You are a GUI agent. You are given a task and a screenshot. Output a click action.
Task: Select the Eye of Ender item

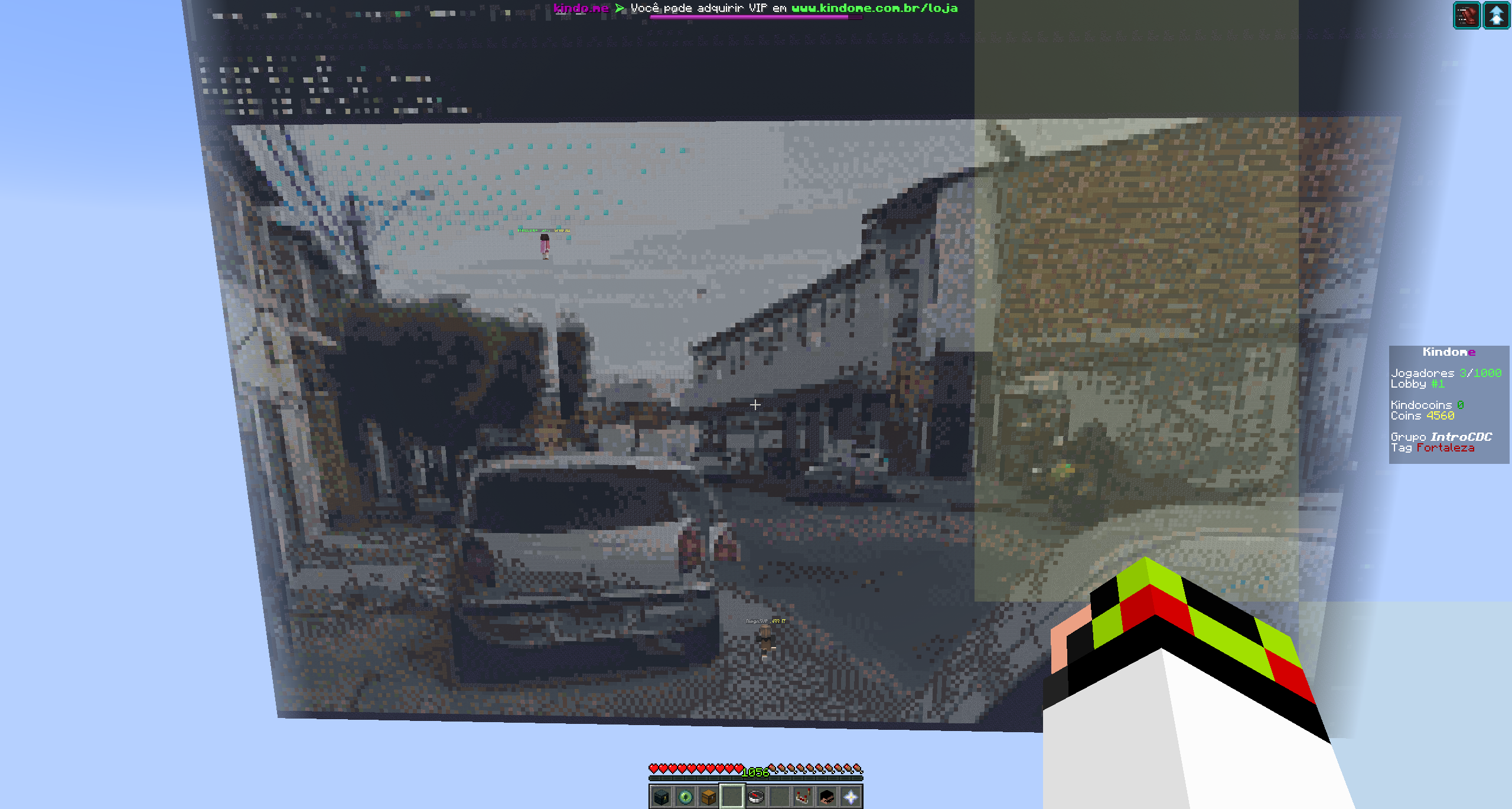[685, 797]
